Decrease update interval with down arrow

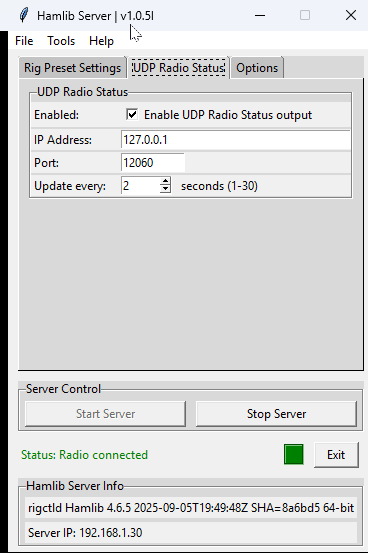point(165,190)
